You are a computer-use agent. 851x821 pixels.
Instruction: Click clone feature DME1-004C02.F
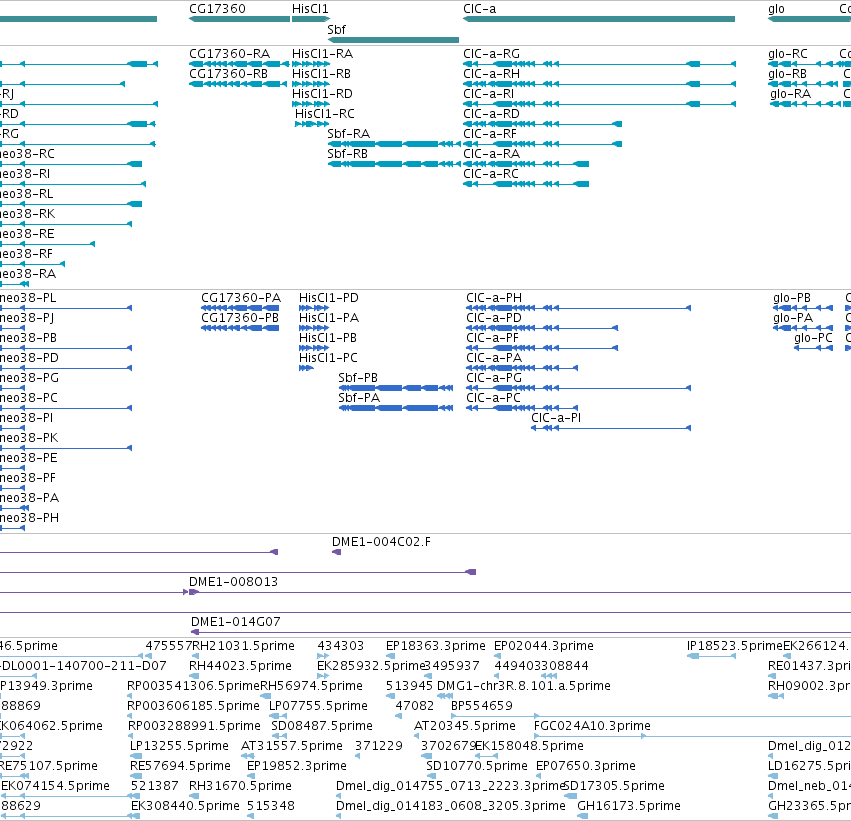click(336, 552)
